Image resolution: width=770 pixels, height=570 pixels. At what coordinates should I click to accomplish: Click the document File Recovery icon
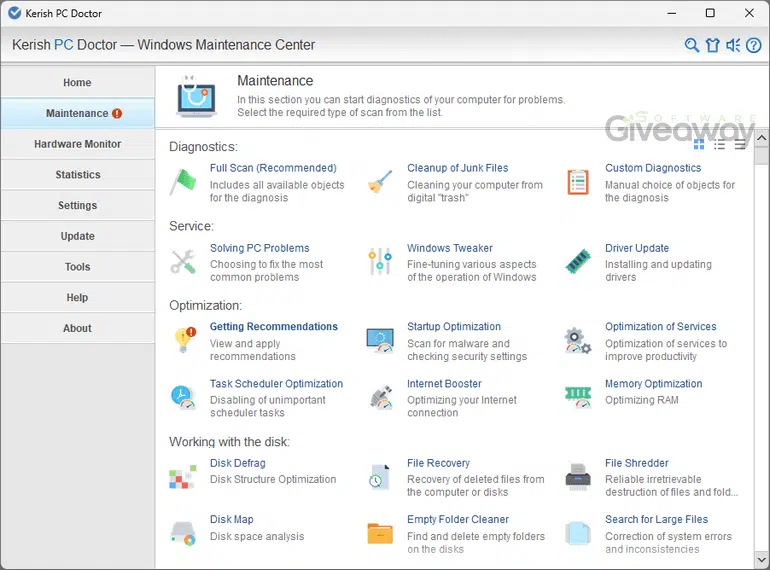tap(380, 477)
